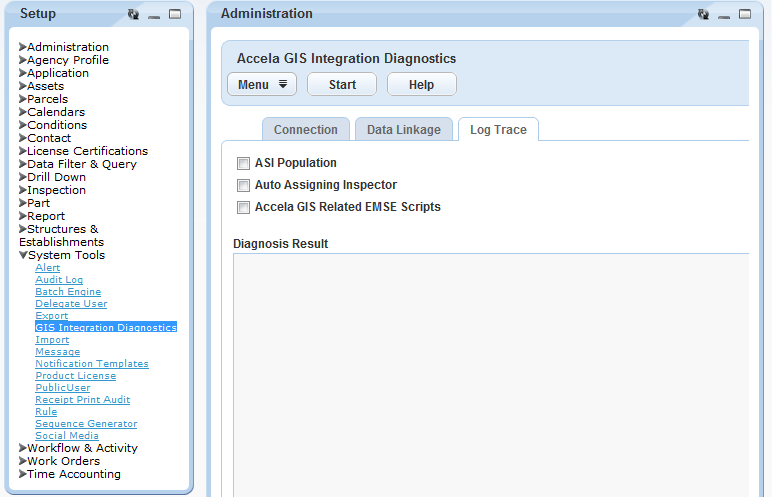Collapse the System Tools tree node
Image resolution: width=772 pixels, height=497 pixels.
(x=23, y=255)
